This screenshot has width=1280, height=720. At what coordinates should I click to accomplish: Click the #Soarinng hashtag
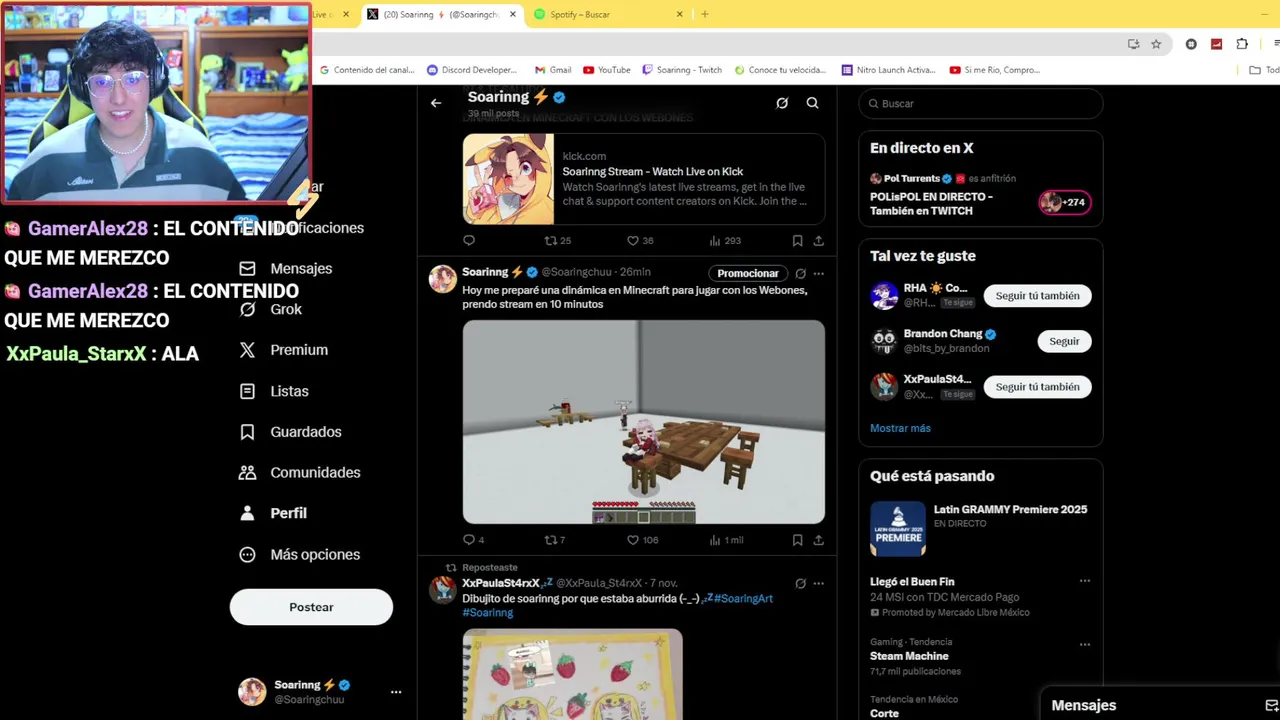coord(487,612)
